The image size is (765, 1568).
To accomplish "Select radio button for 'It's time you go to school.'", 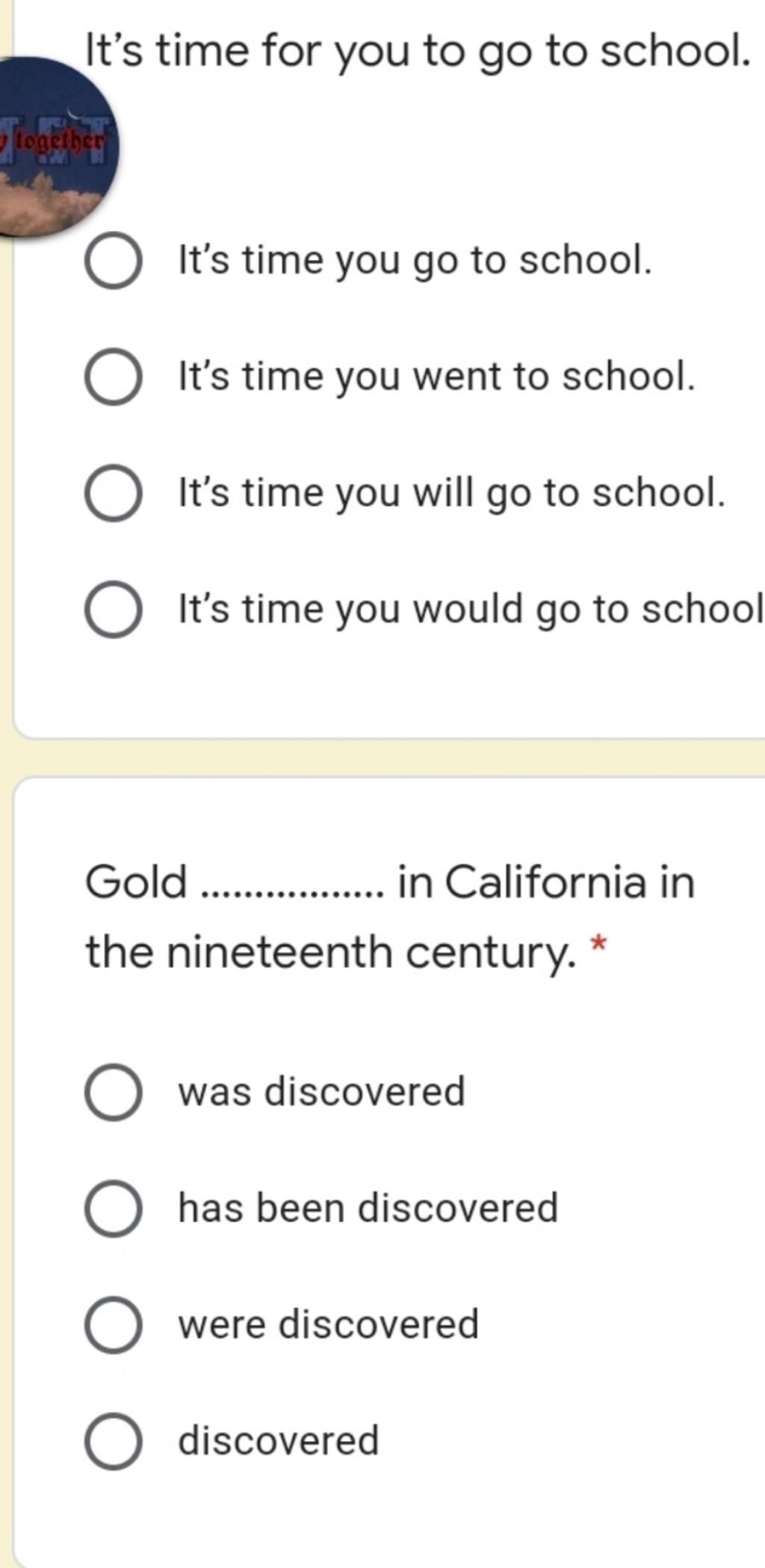I will (x=113, y=261).
